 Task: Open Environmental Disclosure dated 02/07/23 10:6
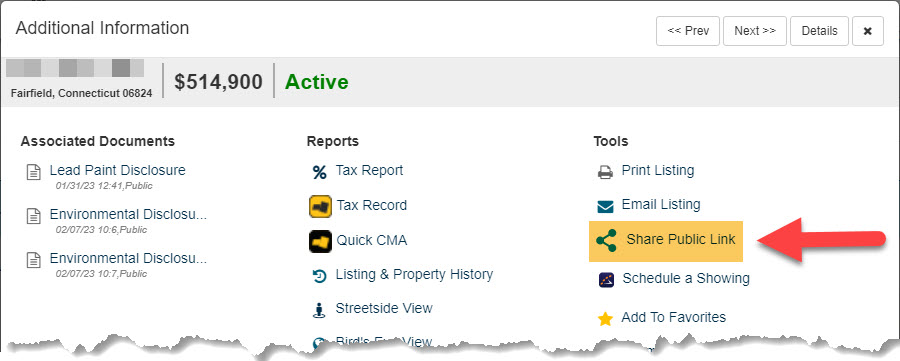(x=128, y=215)
